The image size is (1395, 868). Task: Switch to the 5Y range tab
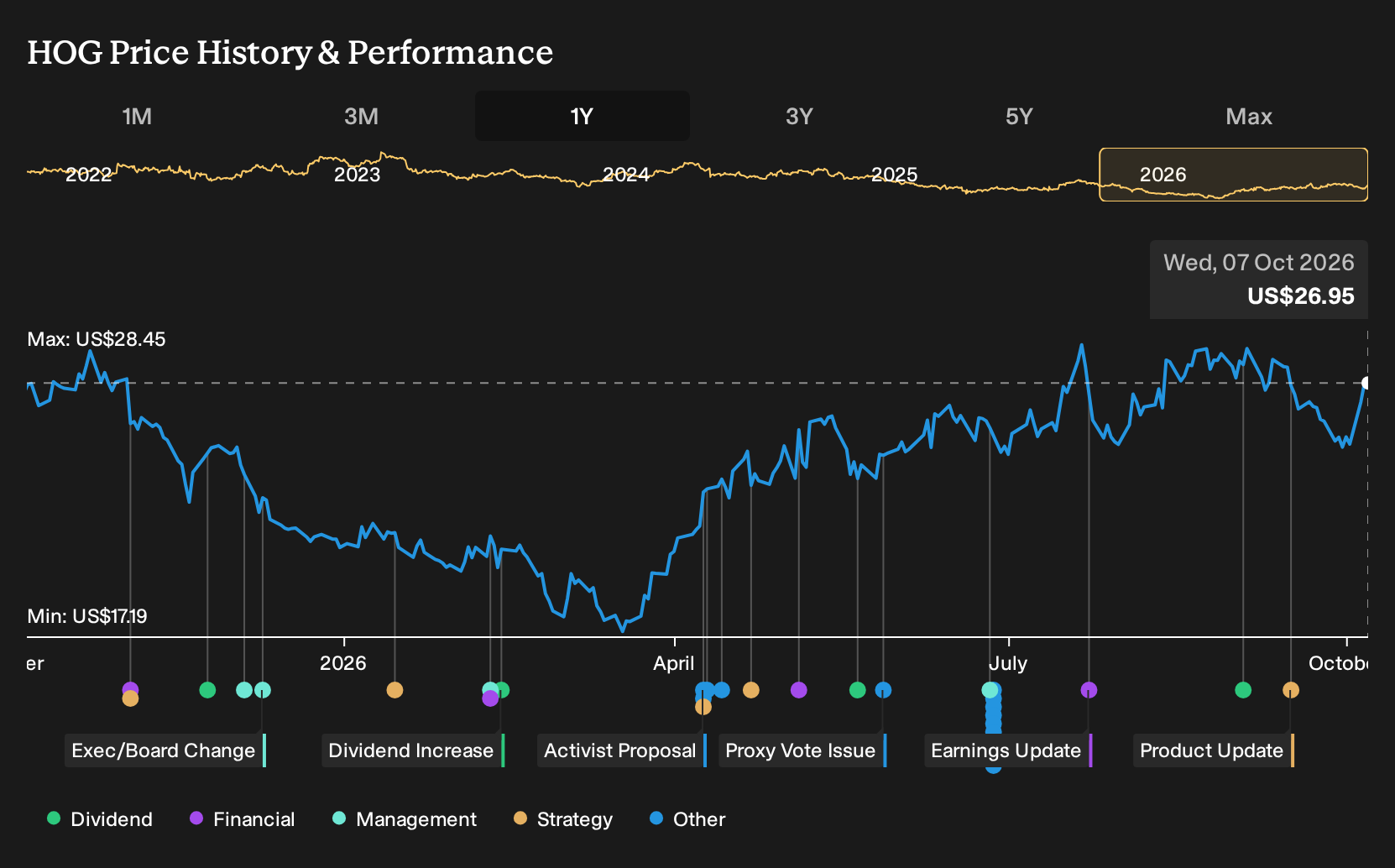[x=1019, y=116]
